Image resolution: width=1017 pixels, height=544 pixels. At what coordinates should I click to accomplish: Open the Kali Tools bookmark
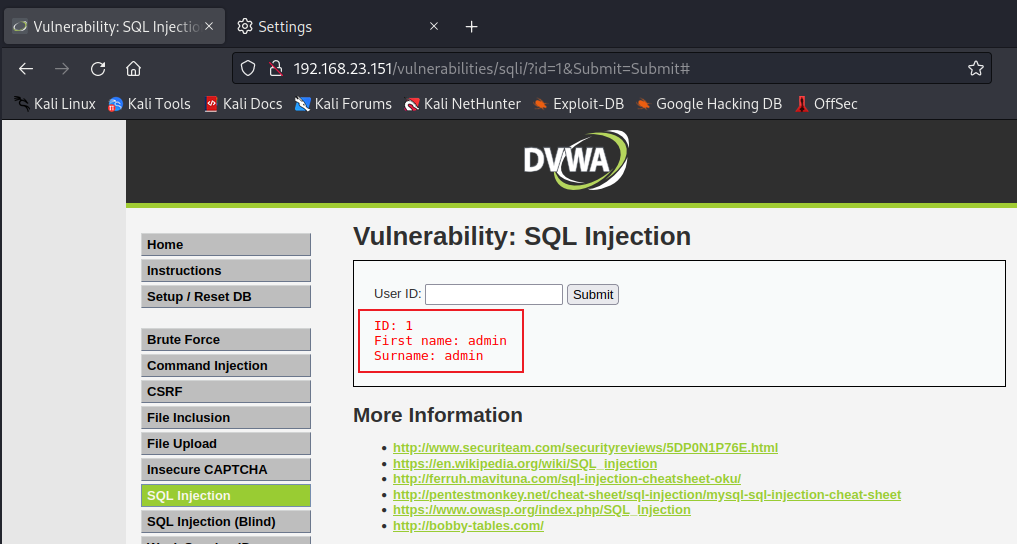149,104
